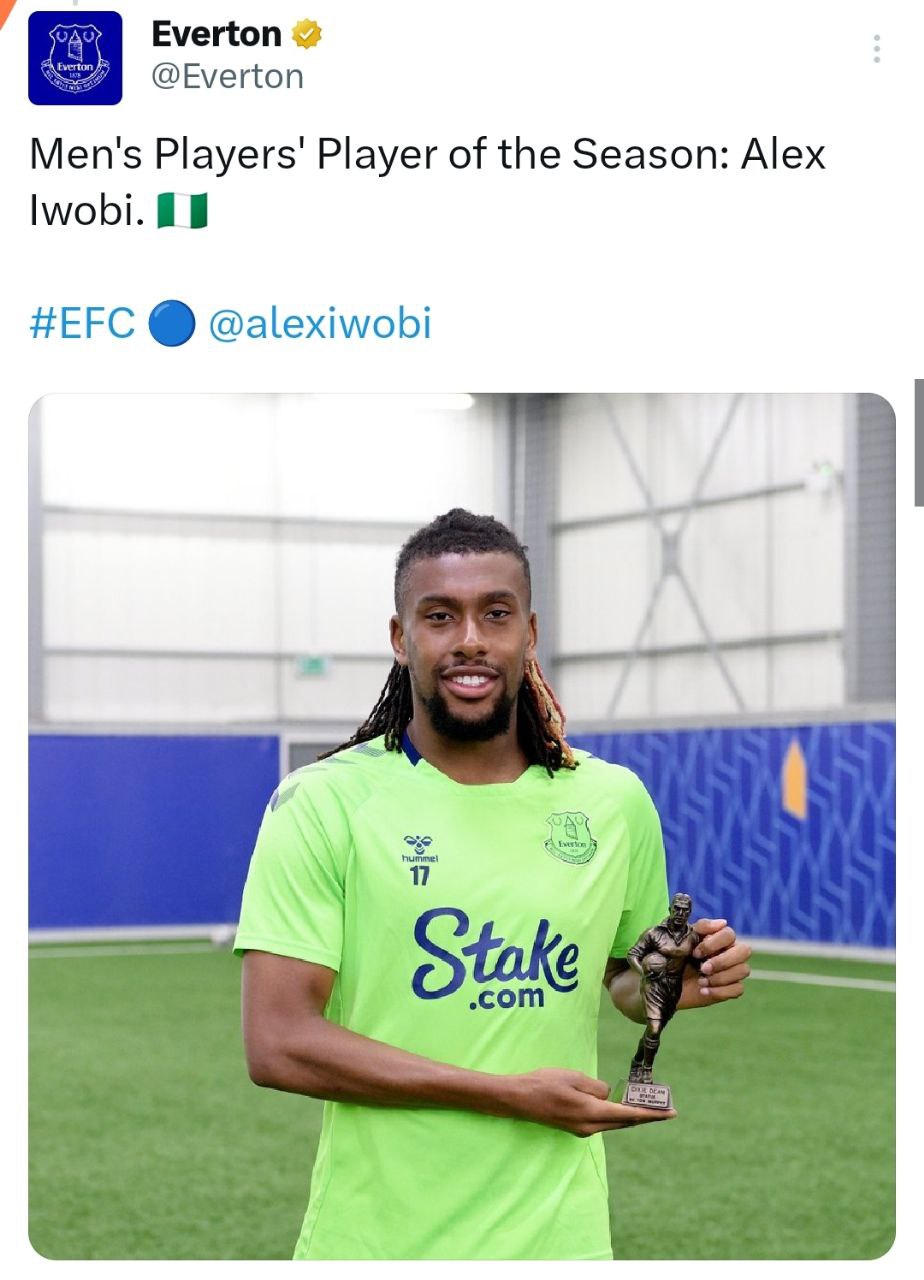Tap the Stake.com sponsor logo on the shirt
The width and height of the screenshot is (924, 1280).
pos(494,959)
